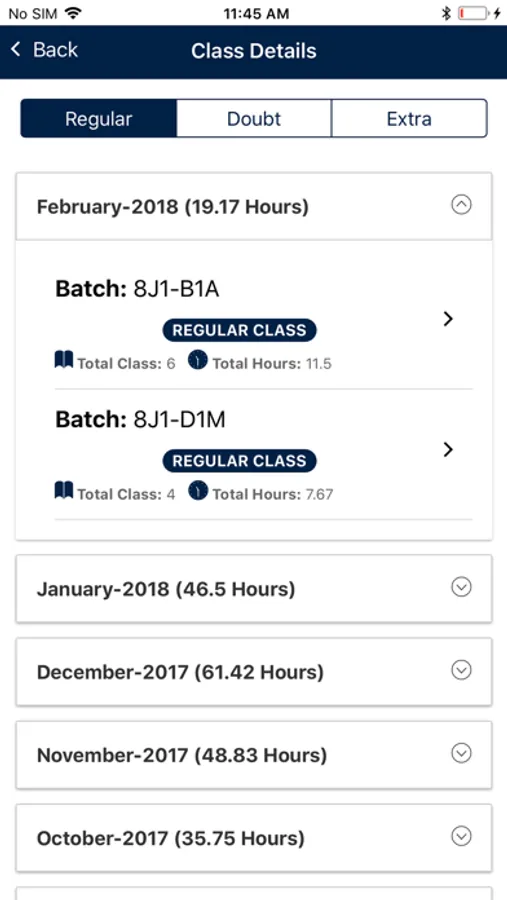
Task: Tap the Bluetooth status icon
Action: tap(446, 13)
